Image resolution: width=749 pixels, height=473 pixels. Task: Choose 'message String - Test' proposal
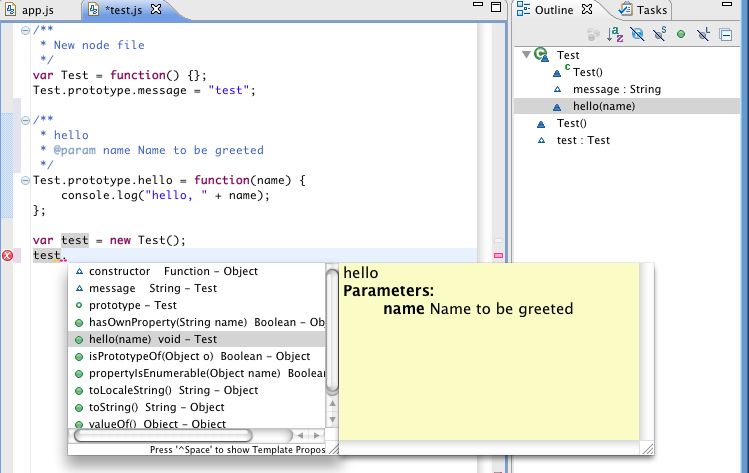[x=197, y=289]
